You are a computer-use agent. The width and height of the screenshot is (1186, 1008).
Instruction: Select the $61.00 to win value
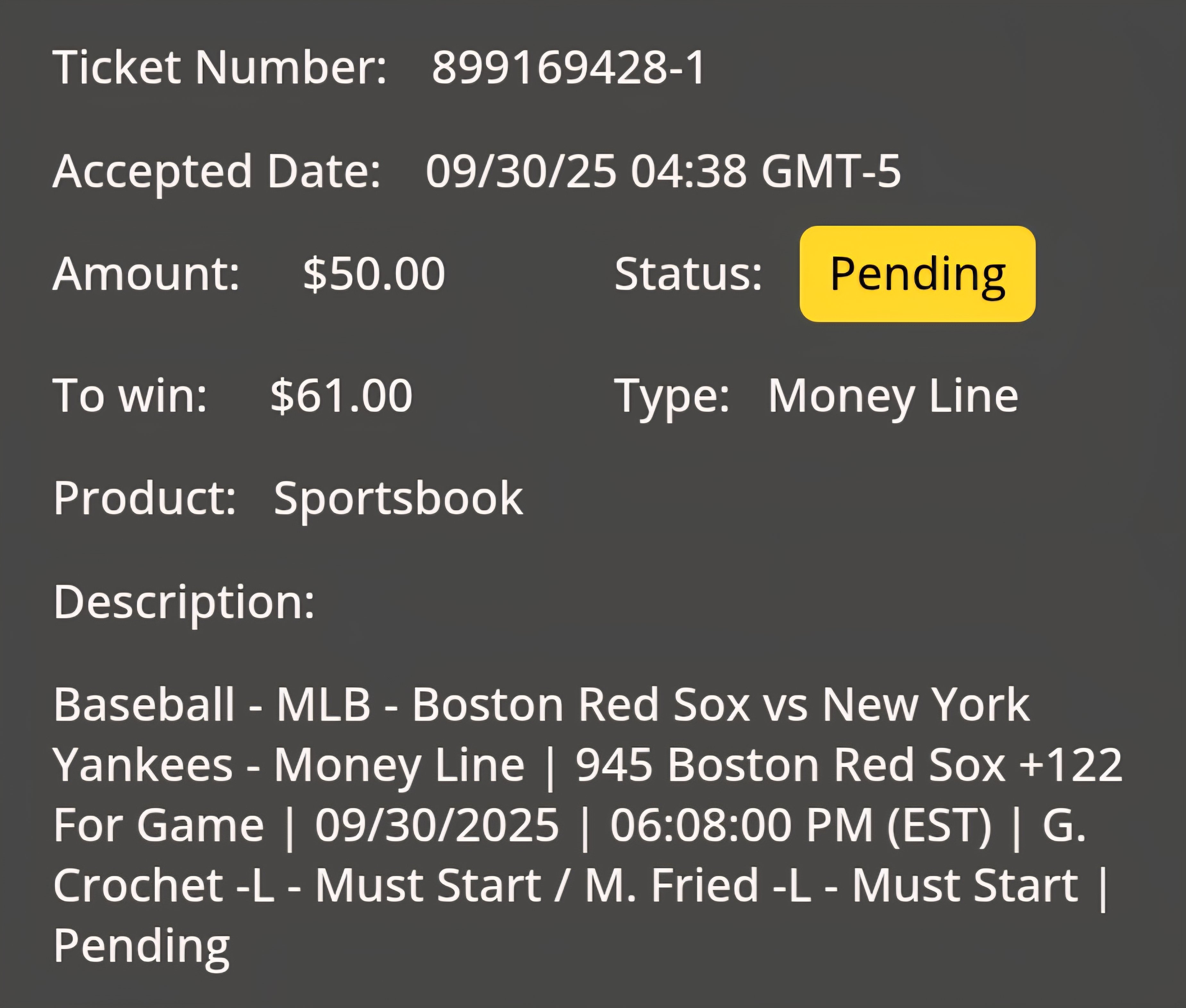(342, 395)
